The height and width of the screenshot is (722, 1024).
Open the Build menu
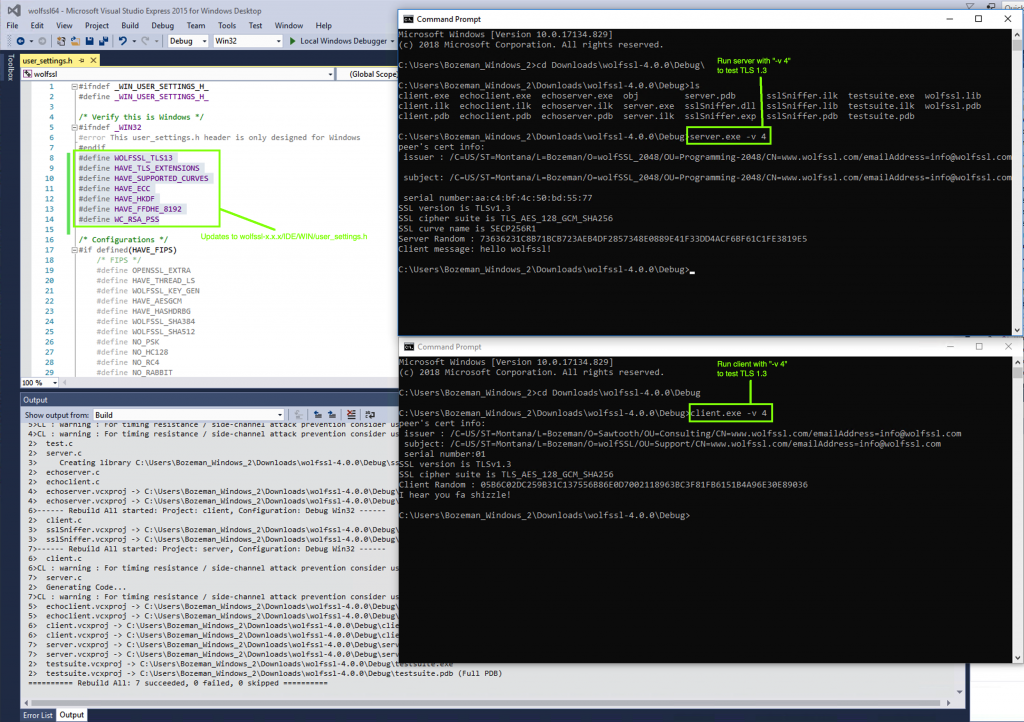(x=131, y=25)
